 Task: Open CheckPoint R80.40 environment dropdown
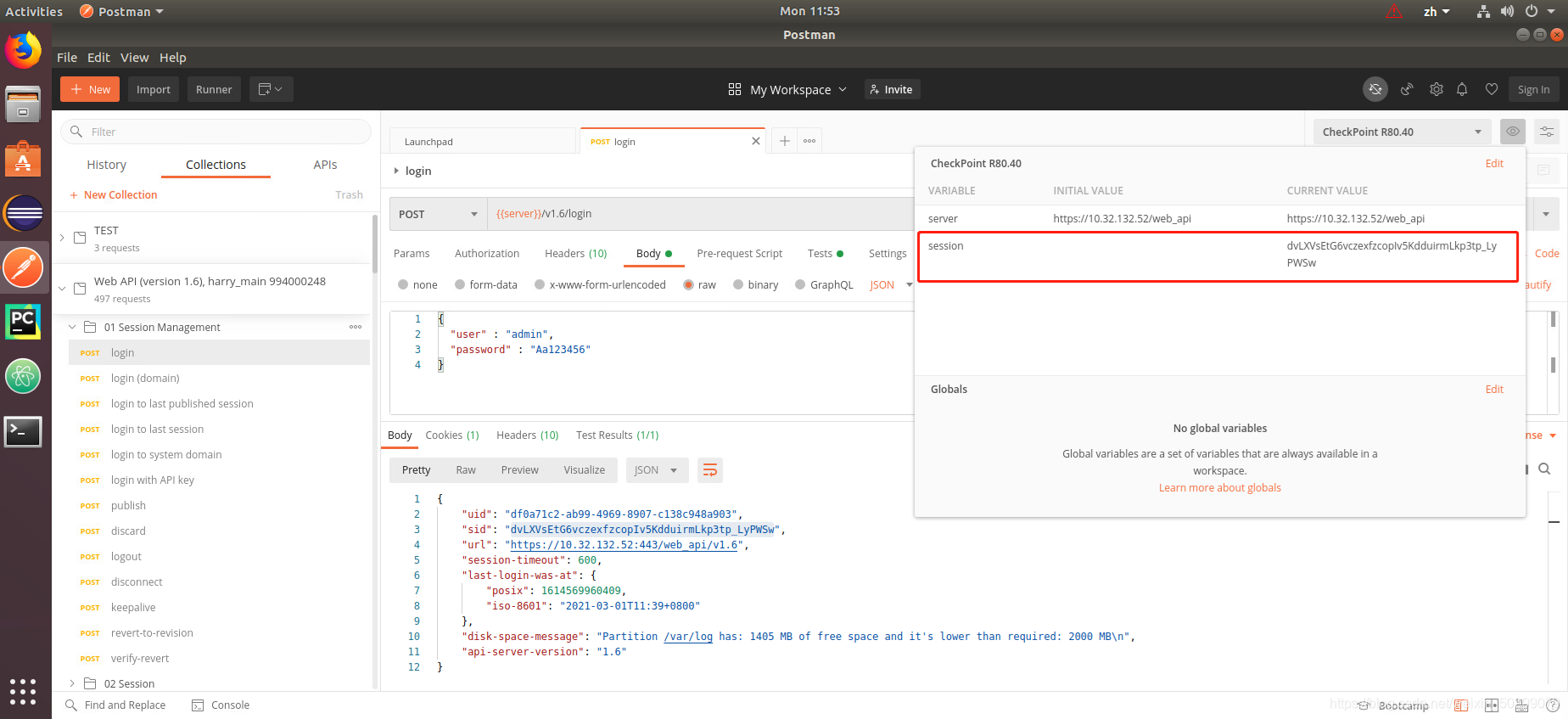coord(1402,132)
